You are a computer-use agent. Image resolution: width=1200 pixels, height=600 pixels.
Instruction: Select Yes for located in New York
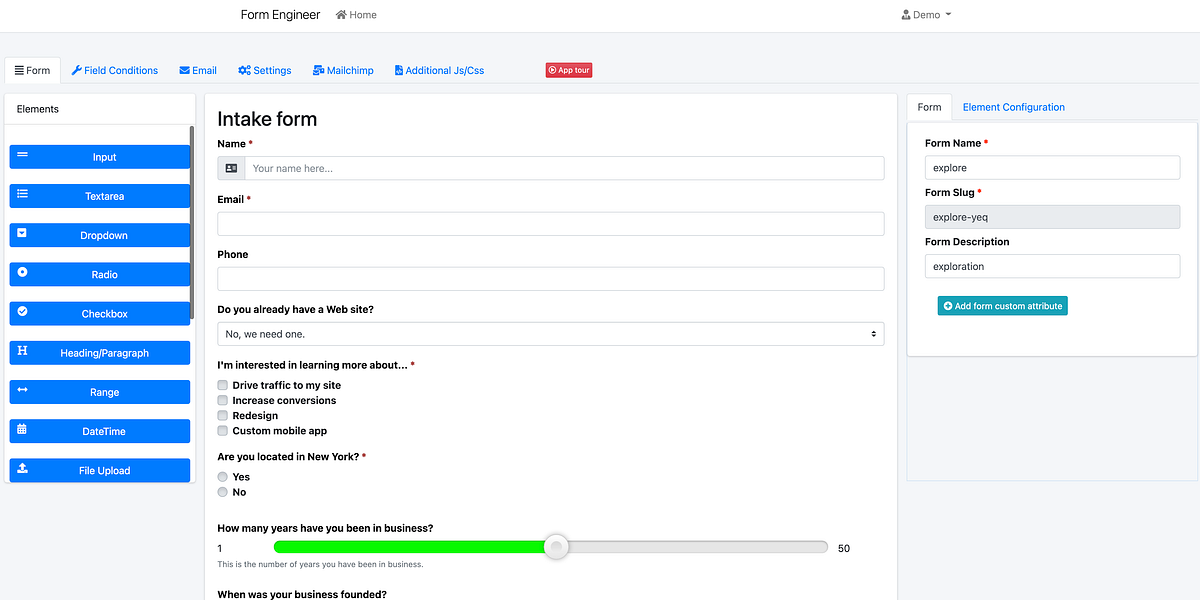(x=223, y=477)
